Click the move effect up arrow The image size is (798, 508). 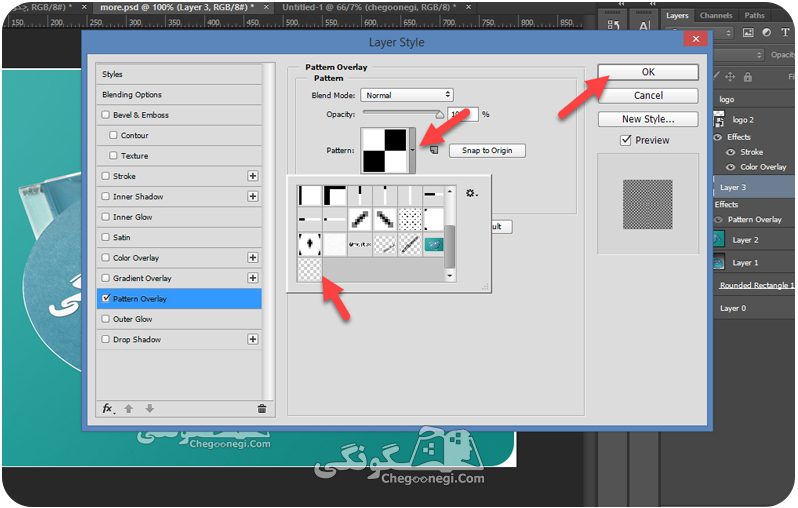point(129,408)
